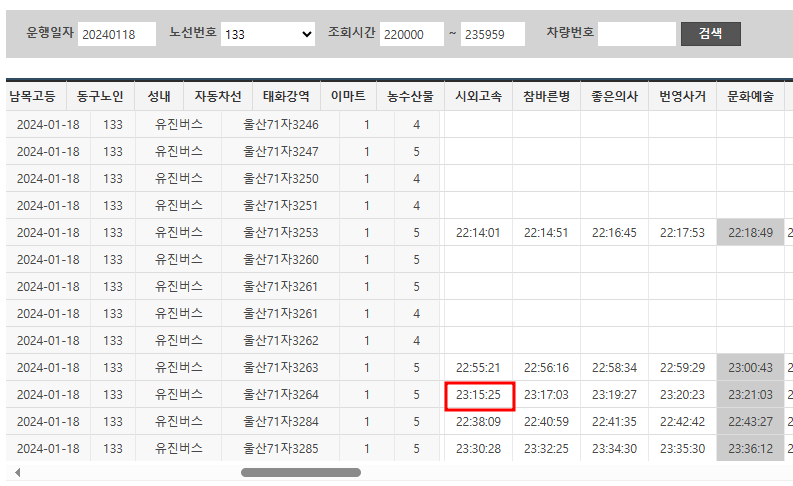Screen dimensions: 793x486
Task: Click the start time field showing 220000
Action: 411,34
